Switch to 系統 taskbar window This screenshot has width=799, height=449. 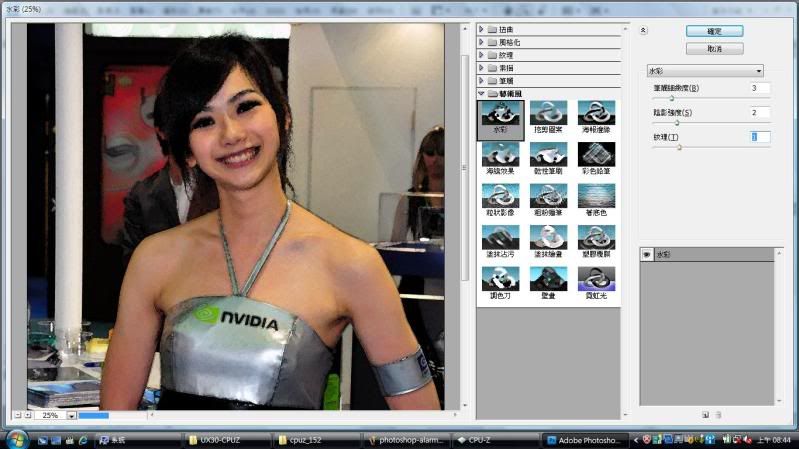tap(138, 440)
